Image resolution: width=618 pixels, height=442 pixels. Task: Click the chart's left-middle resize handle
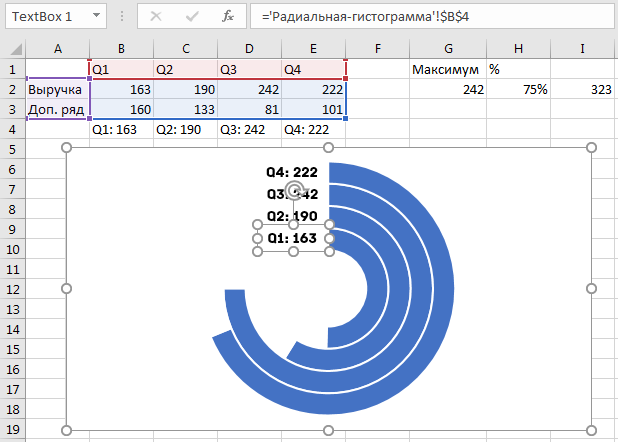click(x=67, y=289)
